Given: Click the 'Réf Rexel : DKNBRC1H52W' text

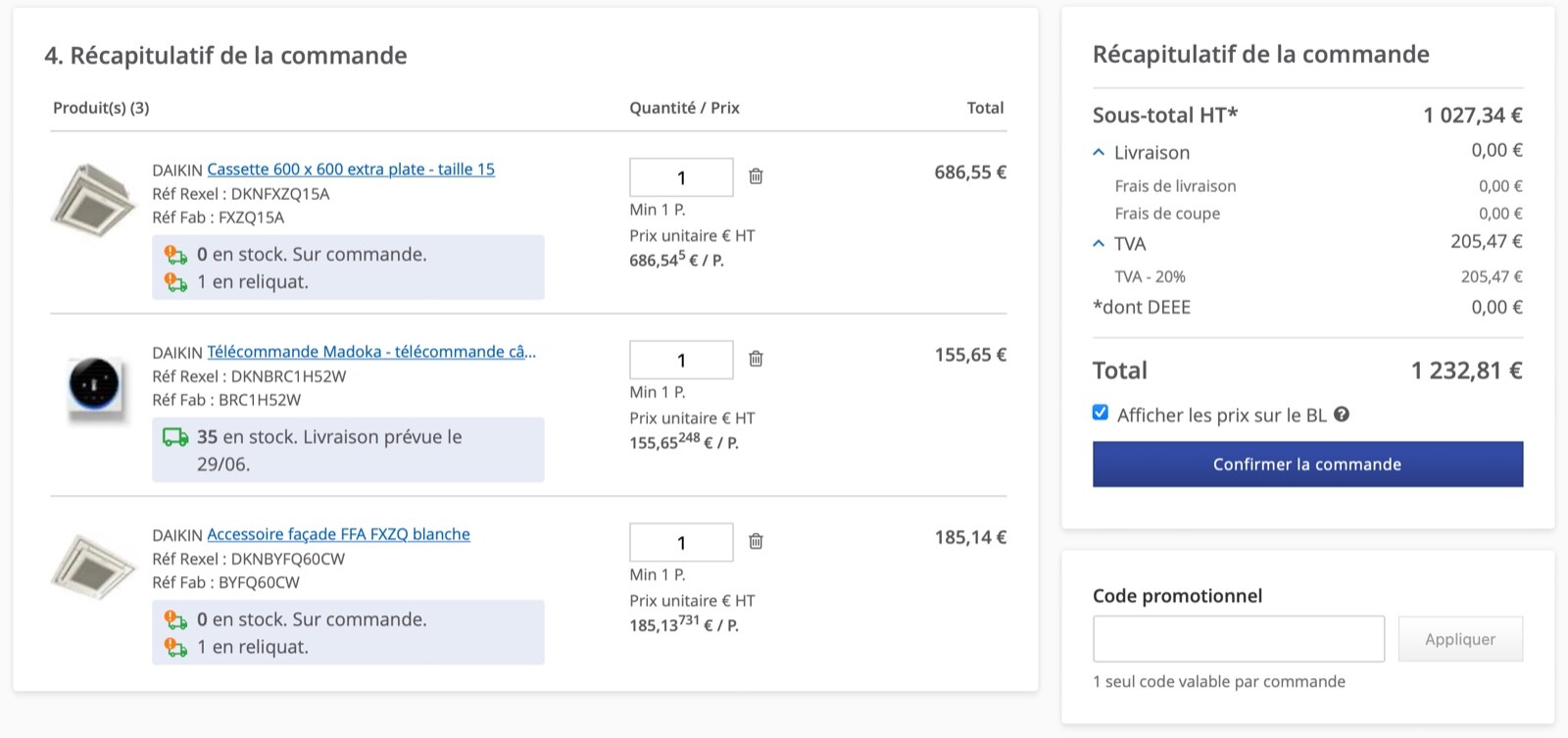Looking at the screenshot, I should click(249, 376).
